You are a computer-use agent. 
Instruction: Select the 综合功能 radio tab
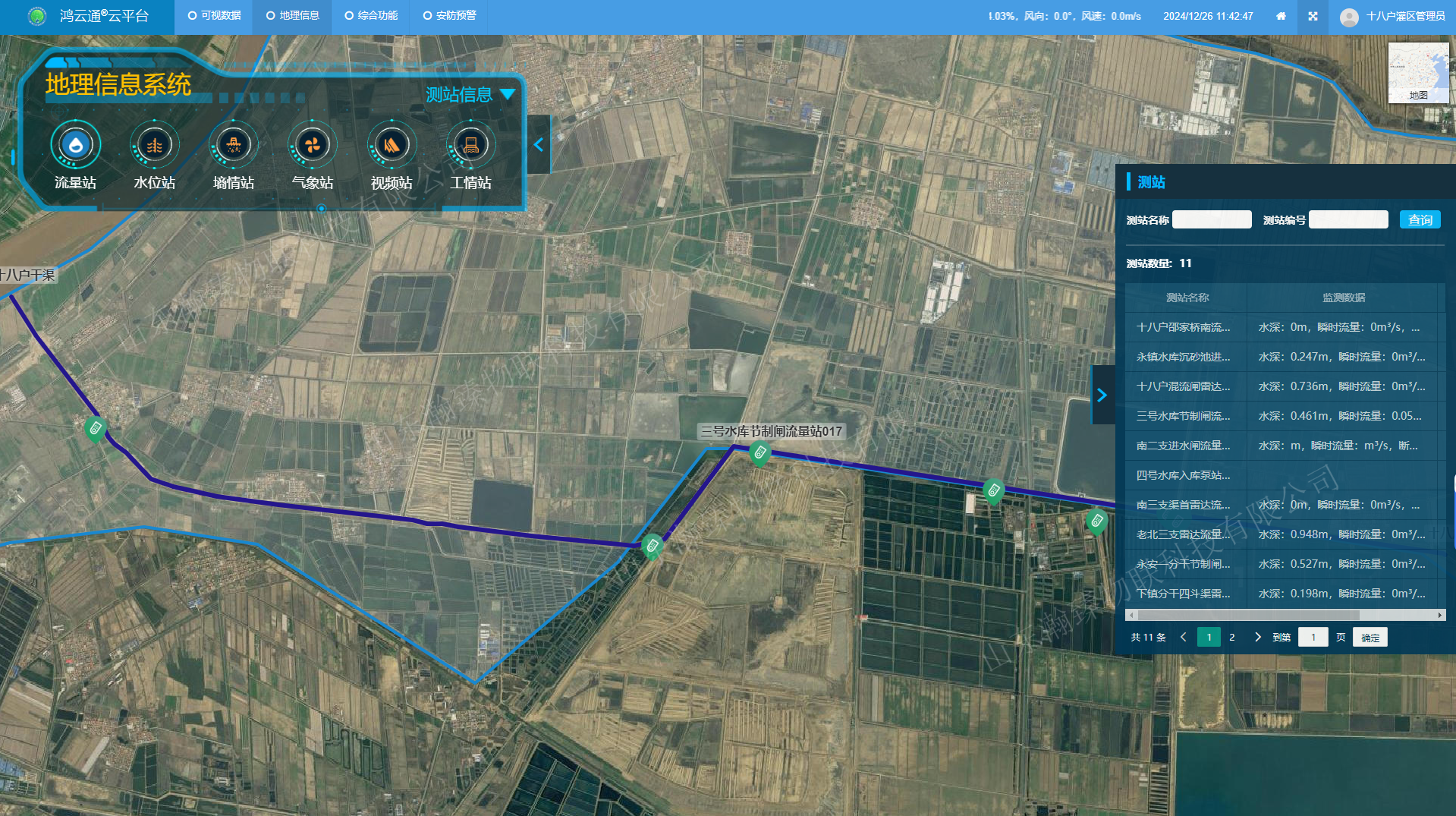tap(371, 16)
